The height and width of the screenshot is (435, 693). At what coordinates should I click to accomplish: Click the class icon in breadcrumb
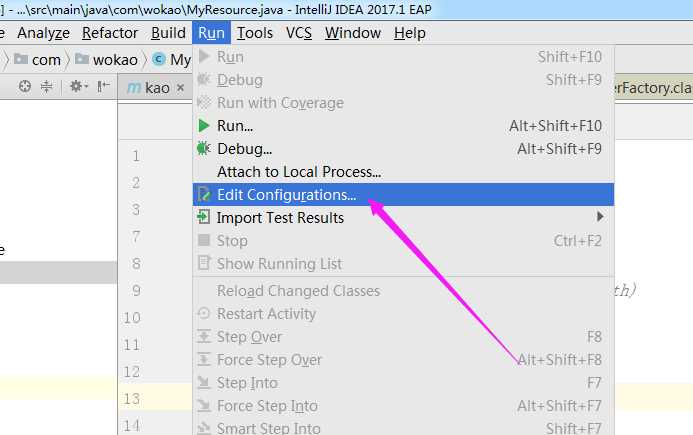(x=159, y=59)
